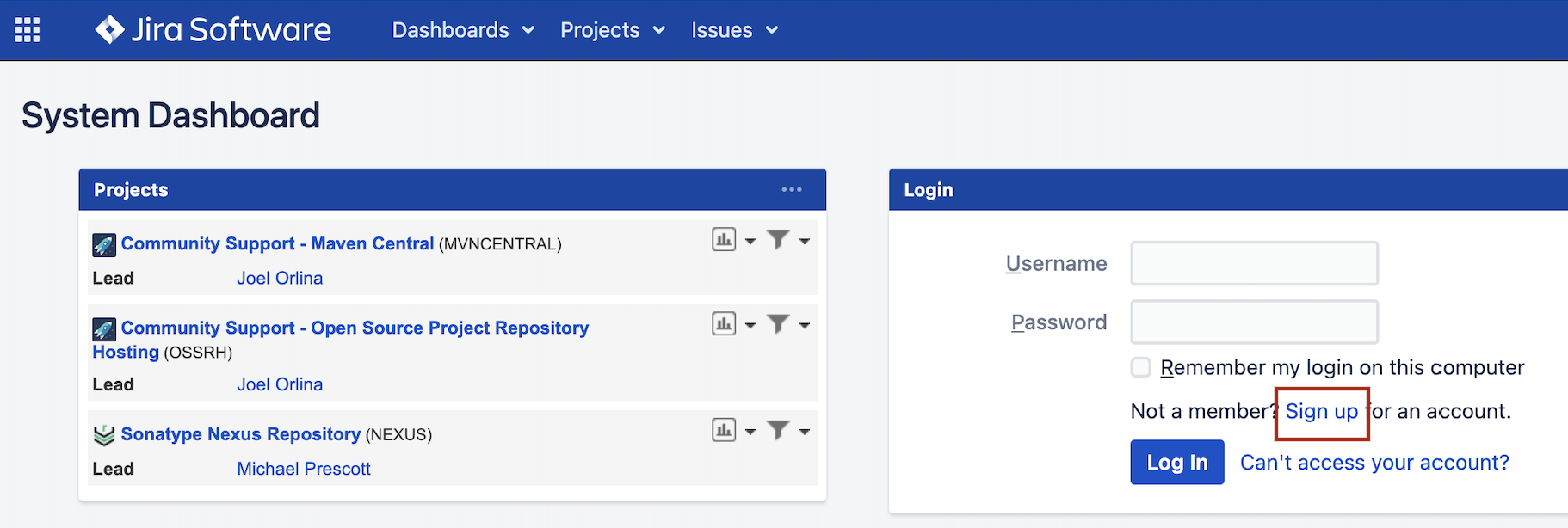Viewport: 1568px width, 528px height.
Task: Expand reports dropdown arrow for Maven Central
Action: point(750,242)
